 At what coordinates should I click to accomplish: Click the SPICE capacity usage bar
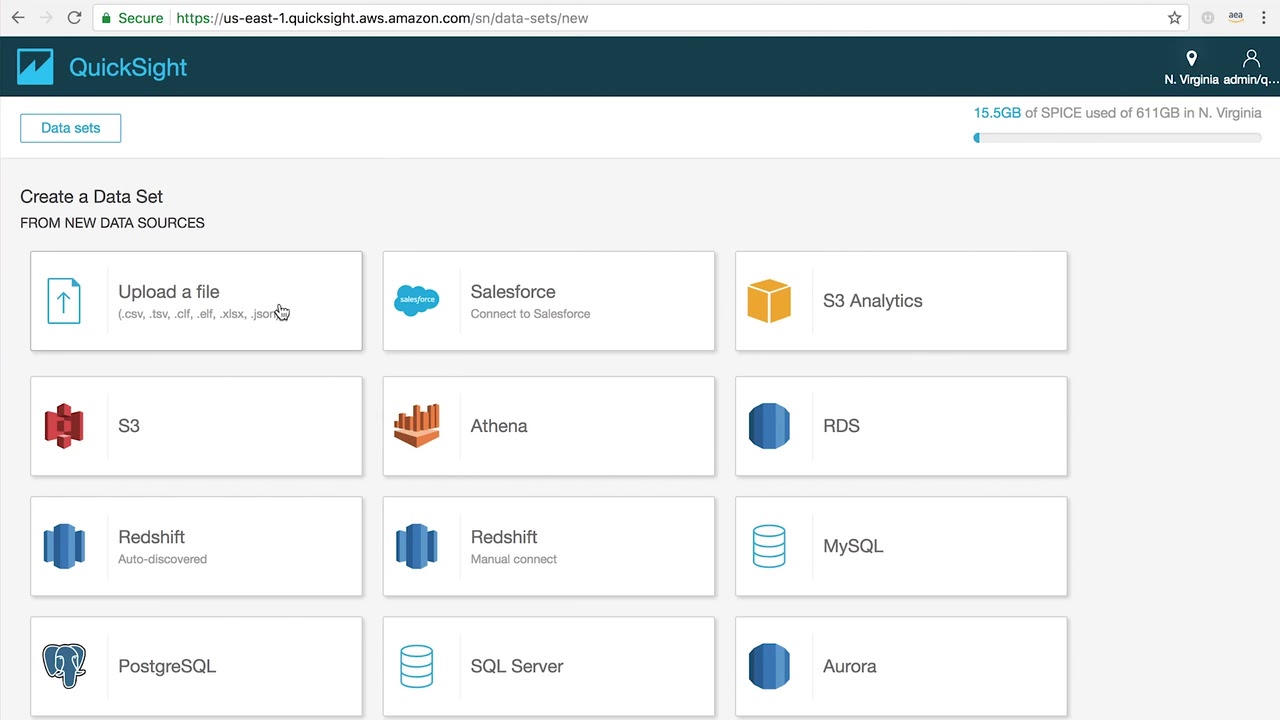1117,138
